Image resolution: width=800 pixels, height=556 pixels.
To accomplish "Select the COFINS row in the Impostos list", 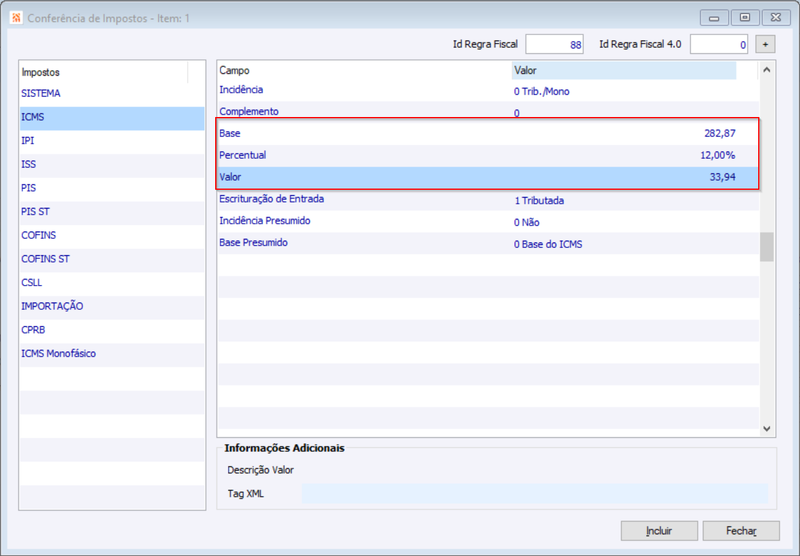I will 112,235.
